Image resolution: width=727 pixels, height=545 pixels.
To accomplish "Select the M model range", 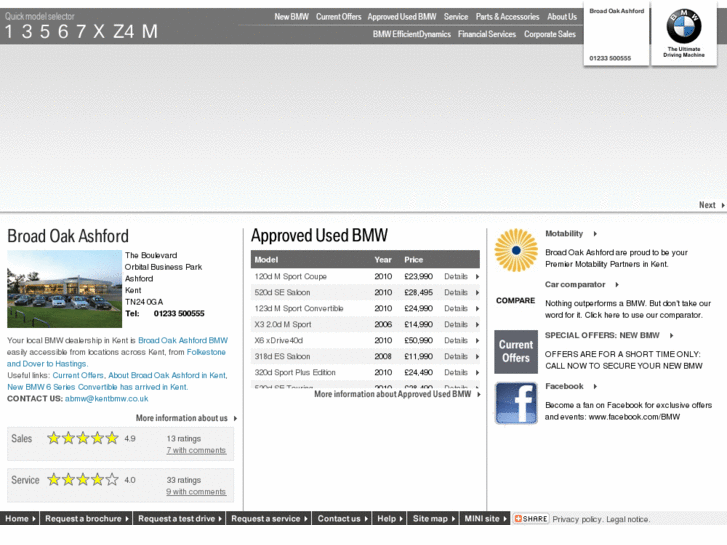I will tap(150, 32).
